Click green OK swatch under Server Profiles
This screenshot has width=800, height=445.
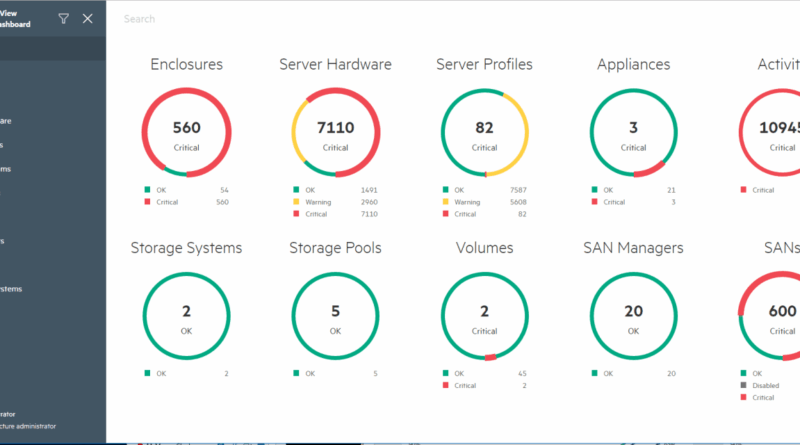446,190
